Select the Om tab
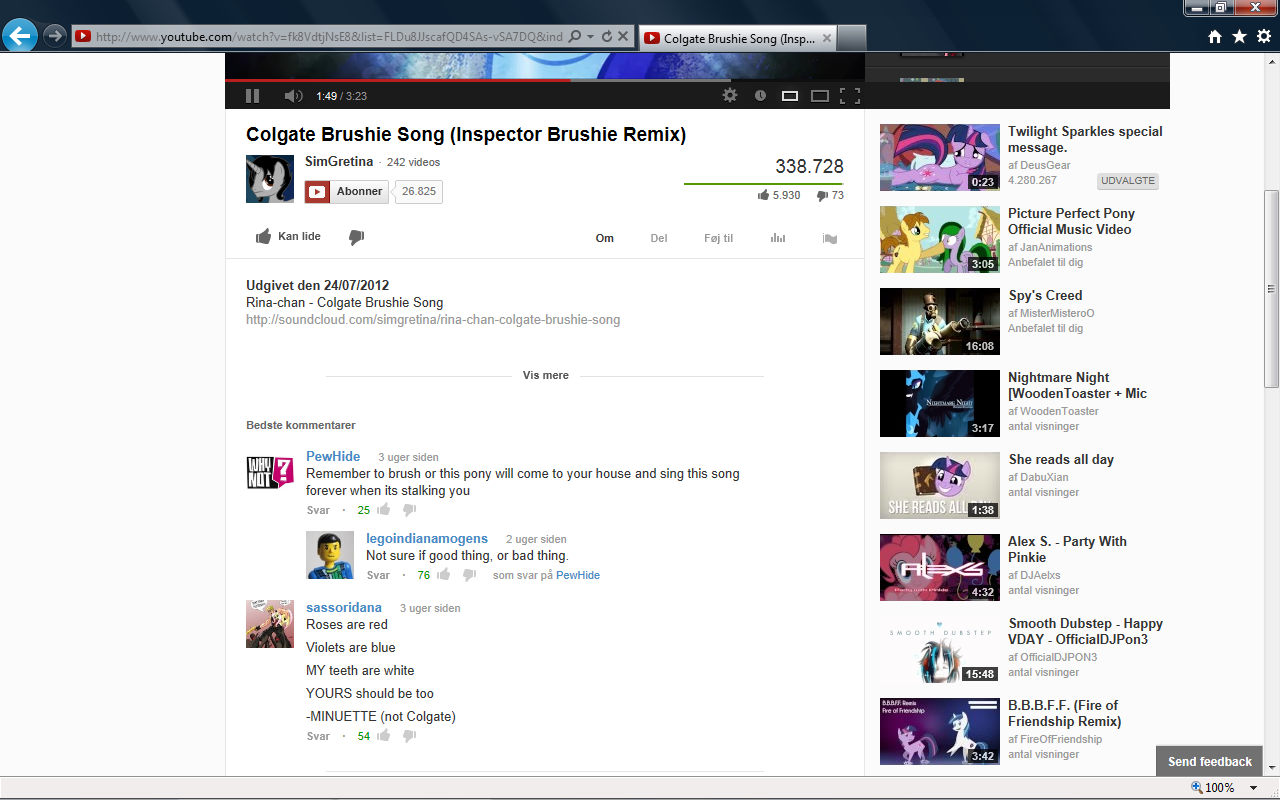The height and width of the screenshot is (800, 1280). pos(605,238)
